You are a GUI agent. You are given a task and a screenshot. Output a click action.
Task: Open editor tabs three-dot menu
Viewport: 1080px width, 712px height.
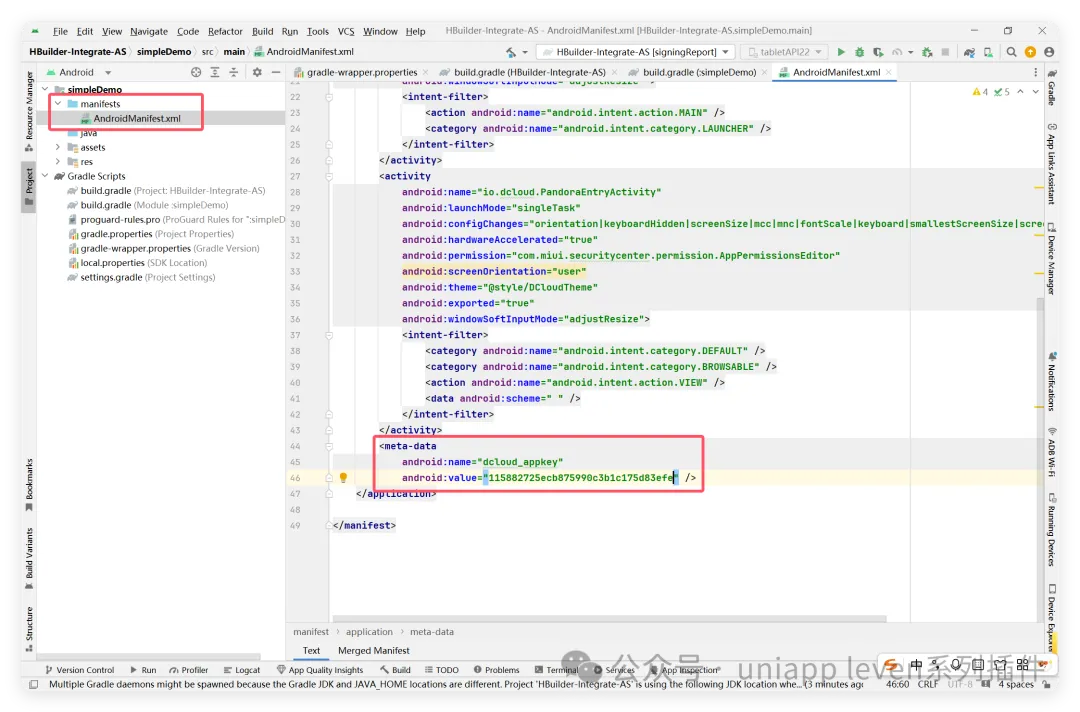[1035, 72]
